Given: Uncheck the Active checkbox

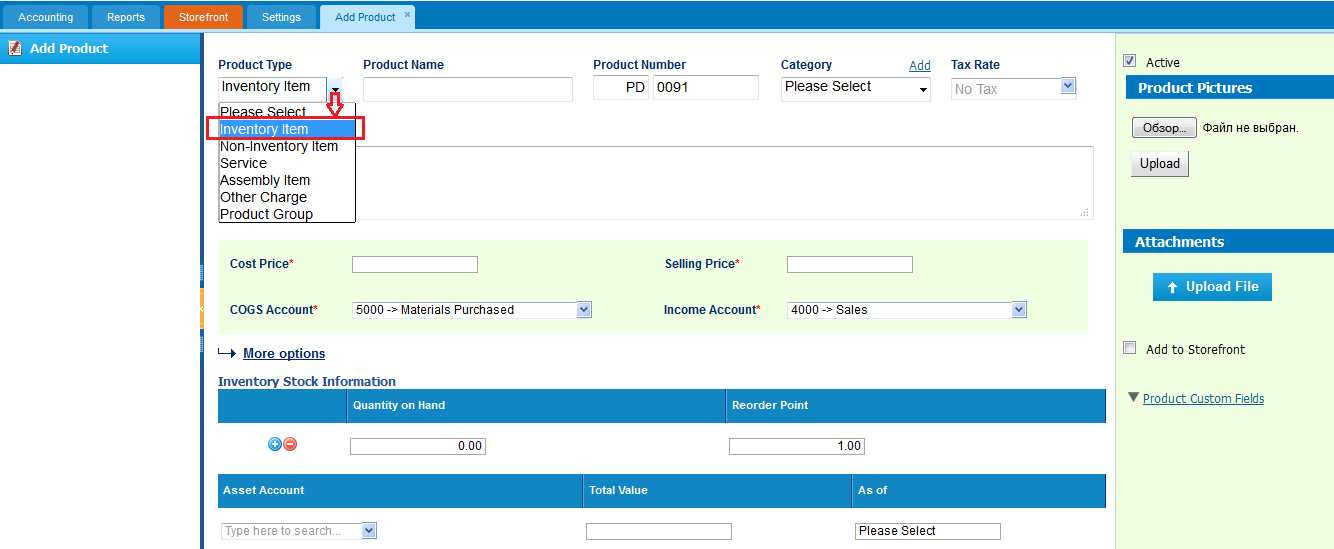Looking at the screenshot, I should (1130, 61).
